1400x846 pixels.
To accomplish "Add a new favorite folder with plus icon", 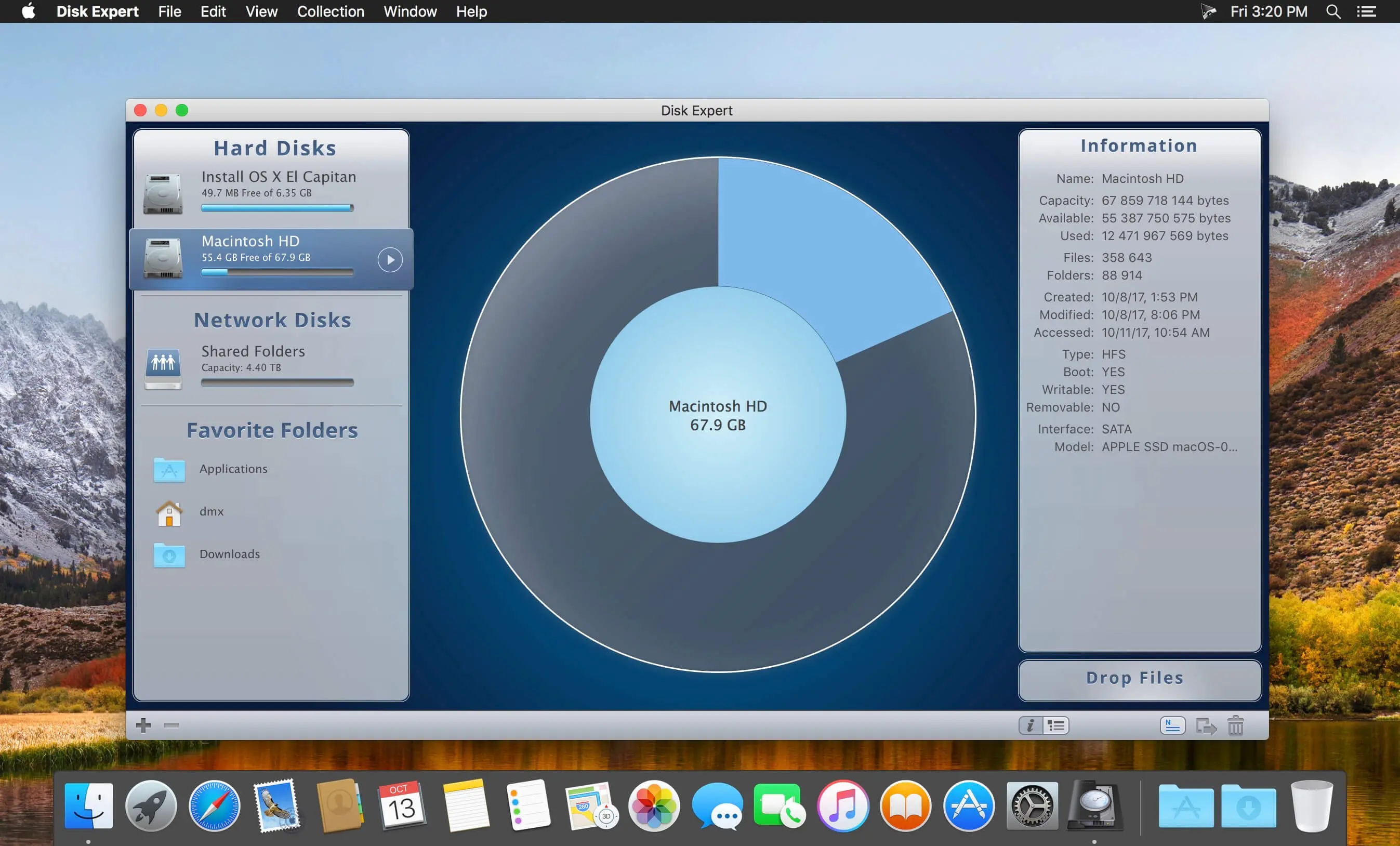I will click(x=144, y=725).
